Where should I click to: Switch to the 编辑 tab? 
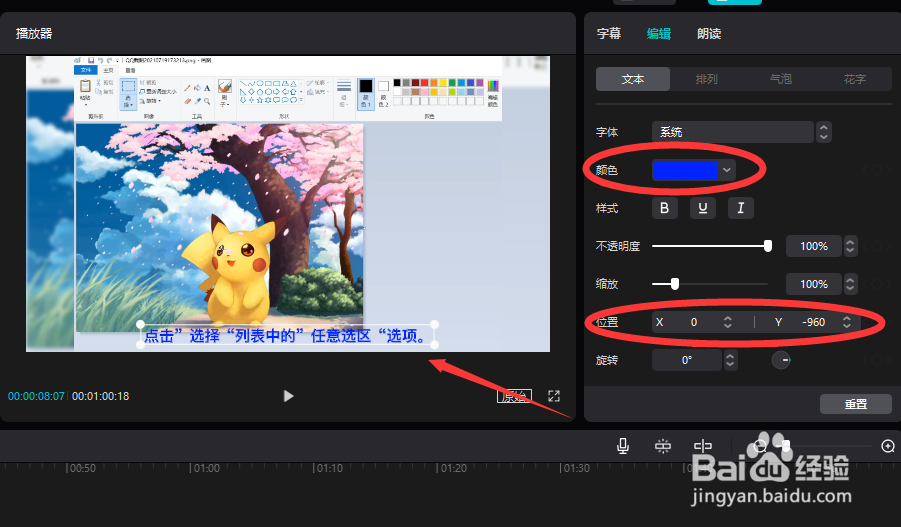click(x=659, y=33)
